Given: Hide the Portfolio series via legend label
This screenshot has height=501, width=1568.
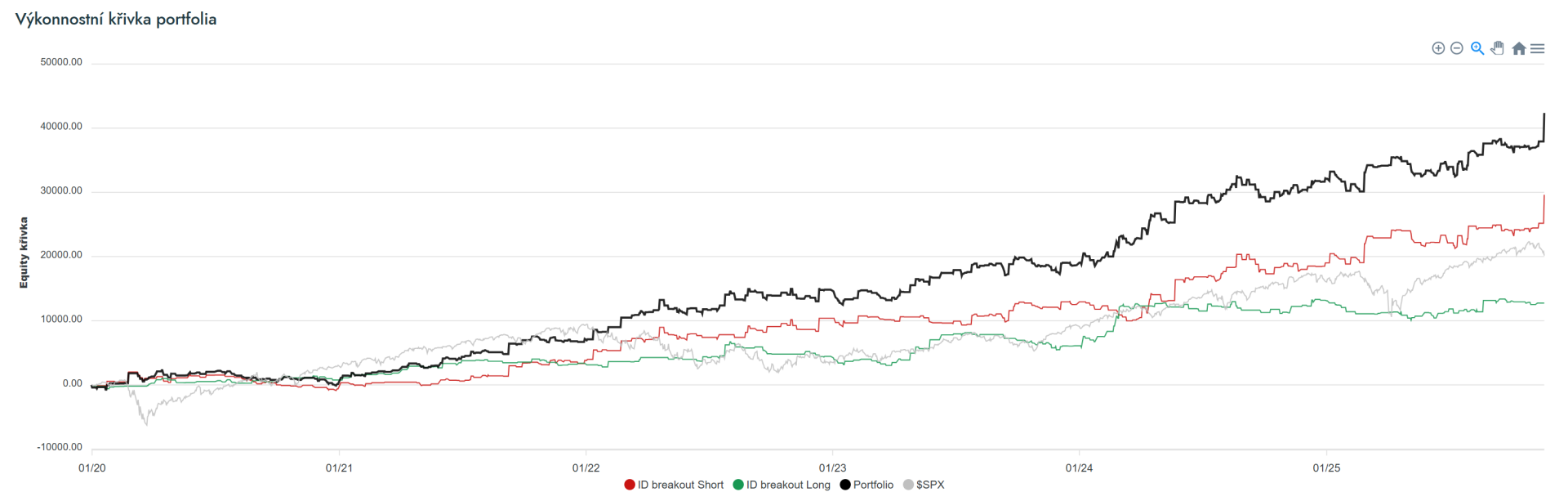Looking at the screenshot, I should point(873,485).
